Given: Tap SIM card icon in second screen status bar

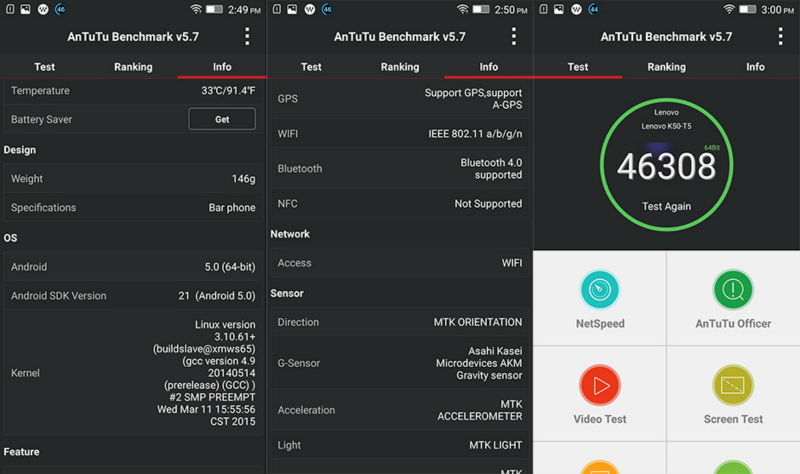Looking at the screenshot, I should click(x=277, y=9).
